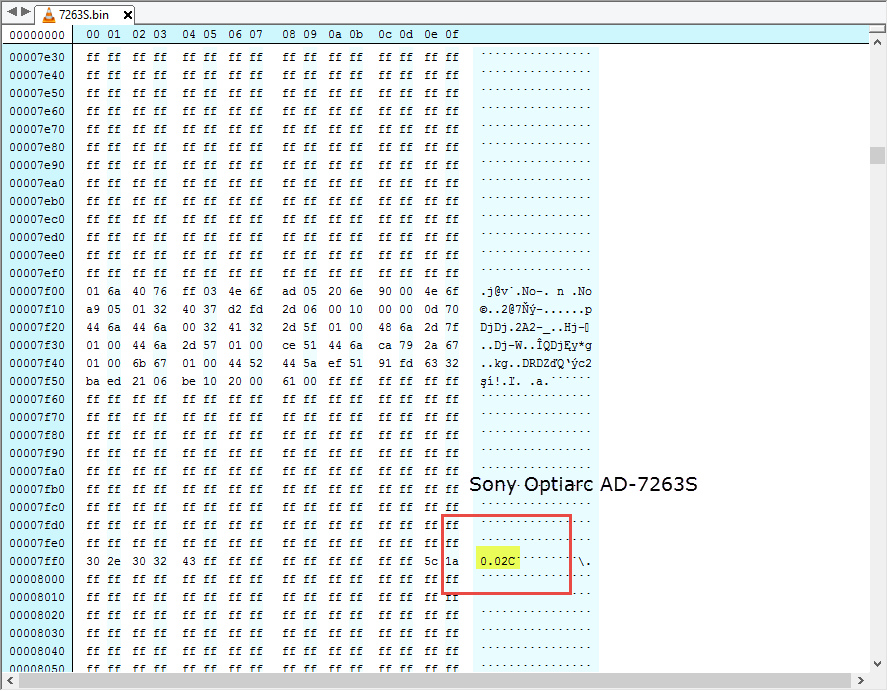Click offset label 00008030
The width and height of the screenshot is (888, 691).
tap(37, 633)
